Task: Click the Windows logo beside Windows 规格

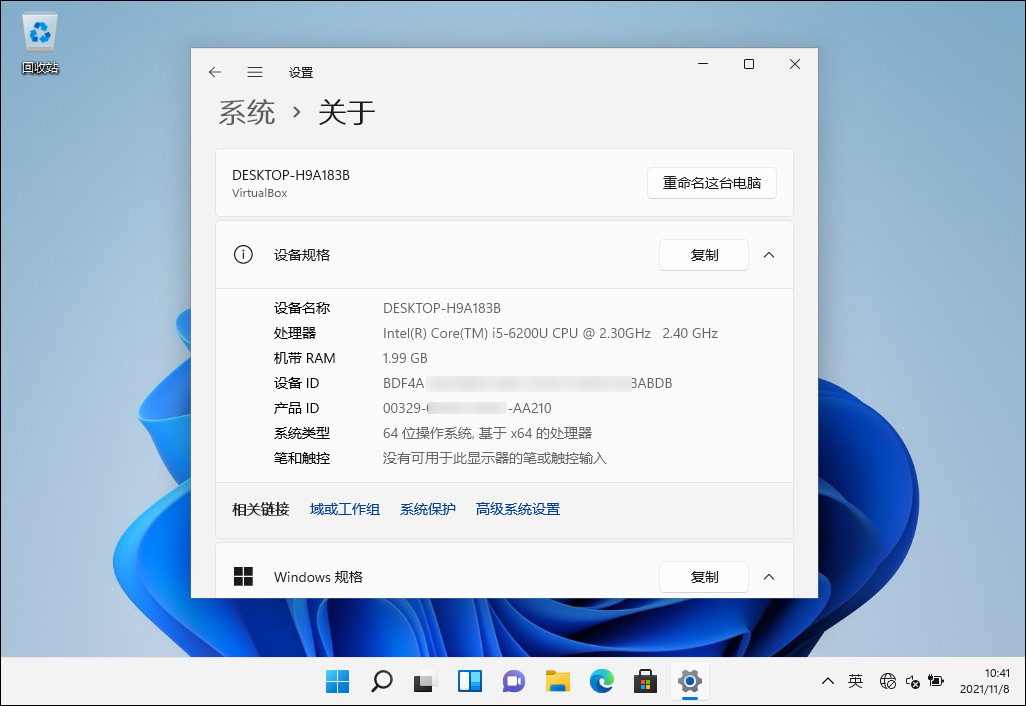Action: pos(243,576)
